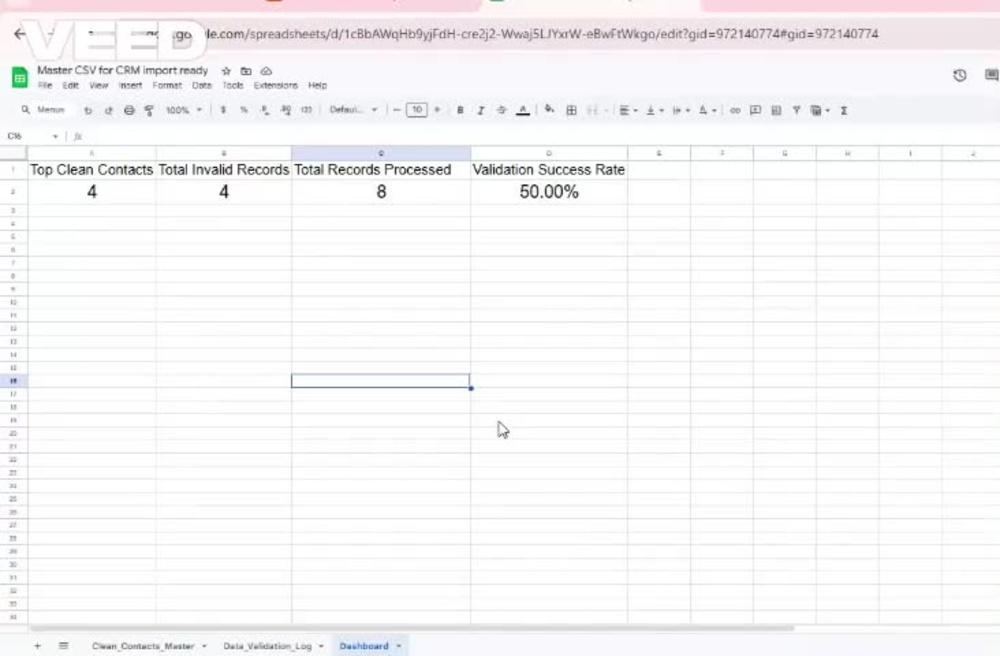
Task: Toggle bold formatting
Action: [460, 110]
